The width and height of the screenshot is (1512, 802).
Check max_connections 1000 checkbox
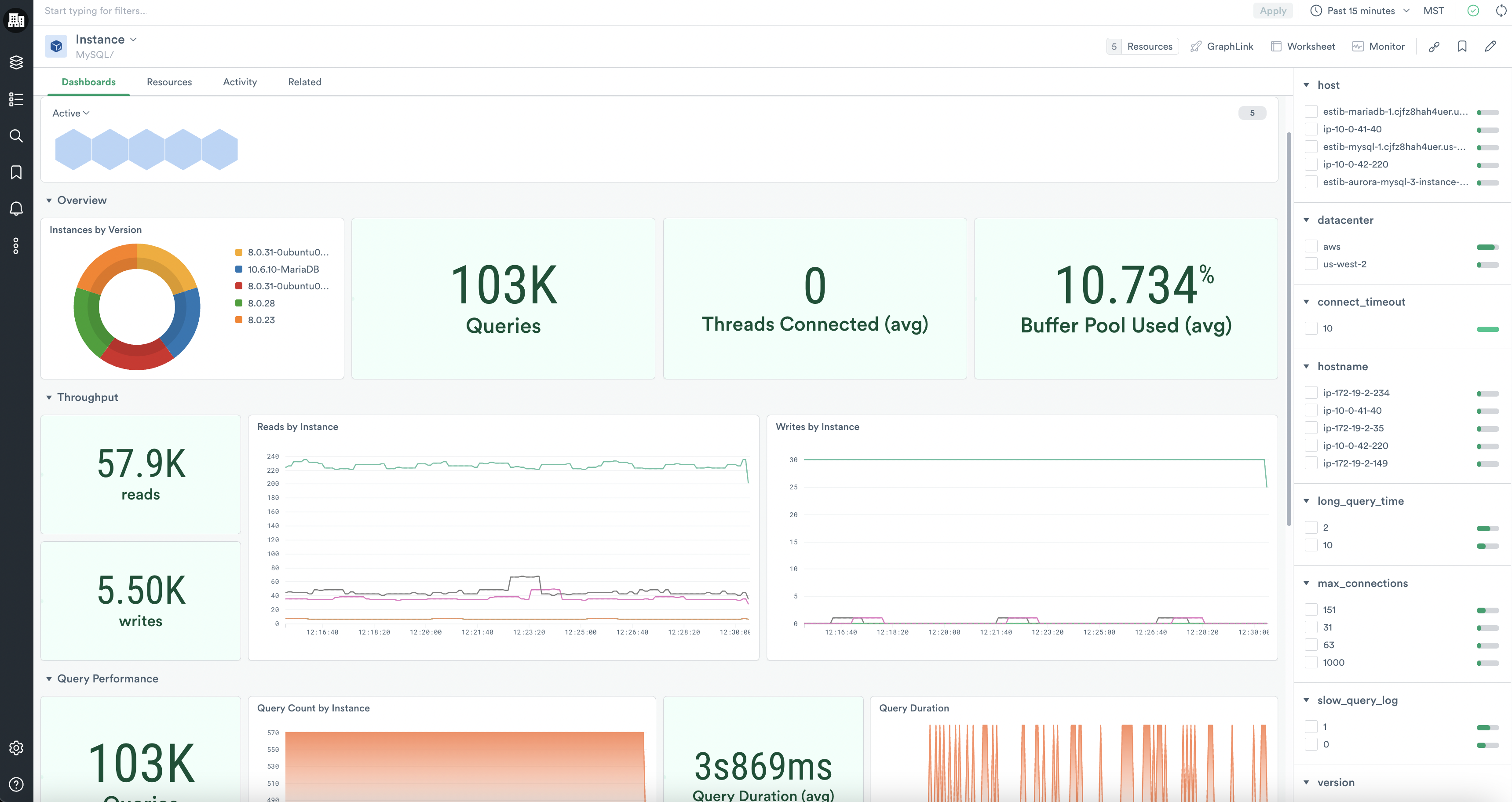(1311, 662)
